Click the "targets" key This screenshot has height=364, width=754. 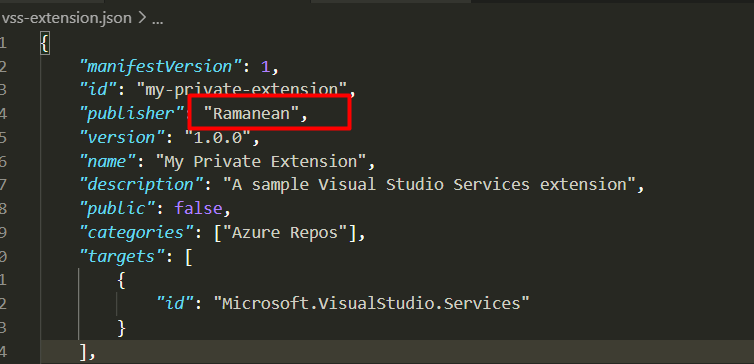click(x=122, y=256)
